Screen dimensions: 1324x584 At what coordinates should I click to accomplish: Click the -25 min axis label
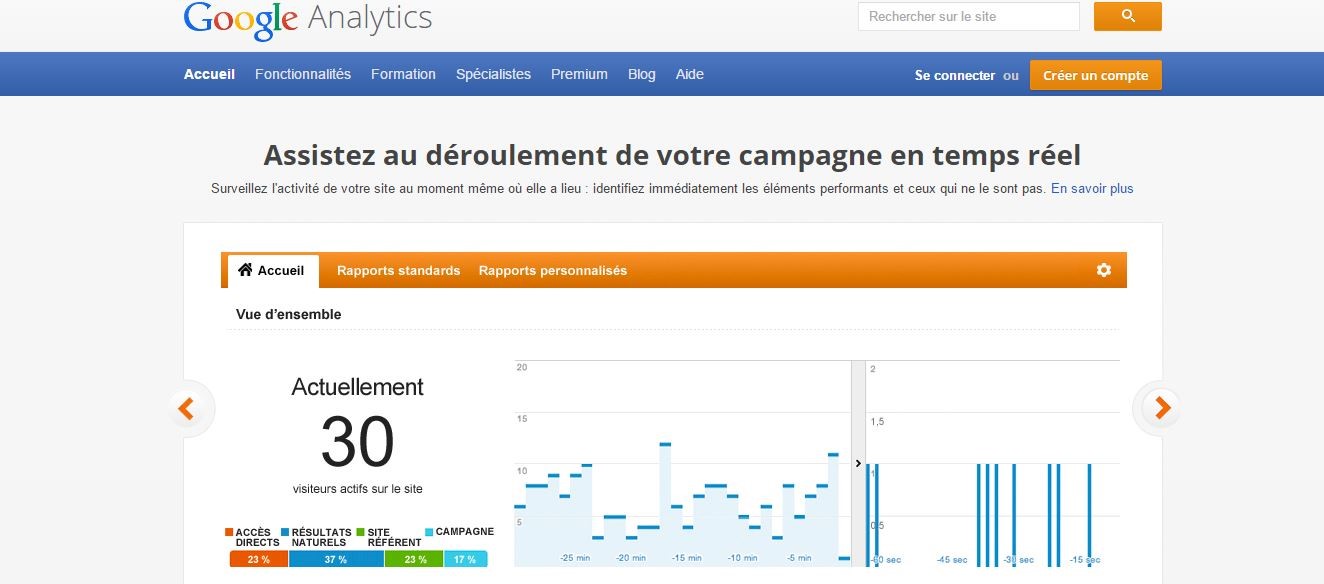pyautogui.click(x=574, y=558)
